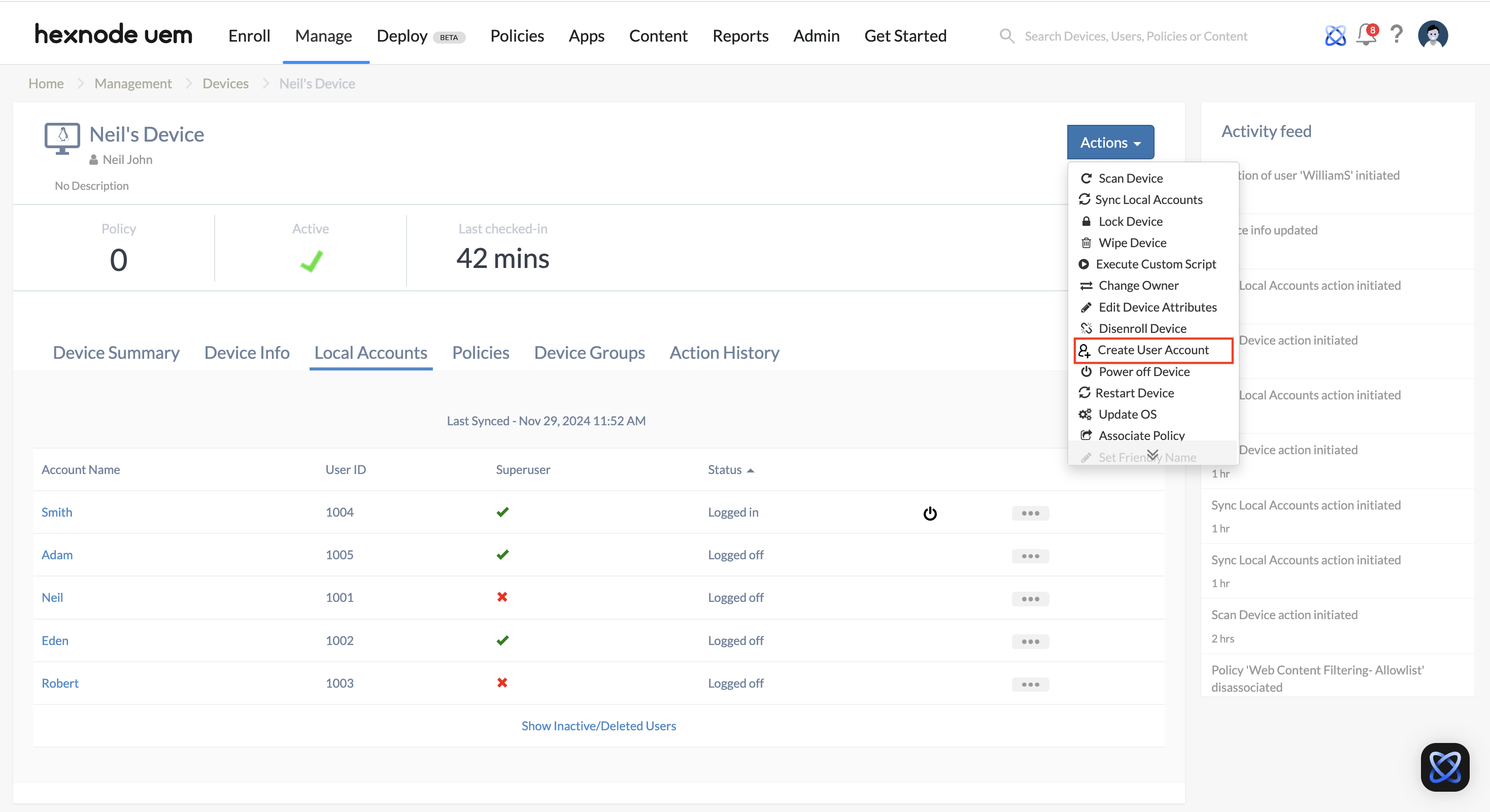This screenshot has width=1490, height=812.
Task: Click the User ID column header
Action: pyautogui.click(x=345, y=469)
